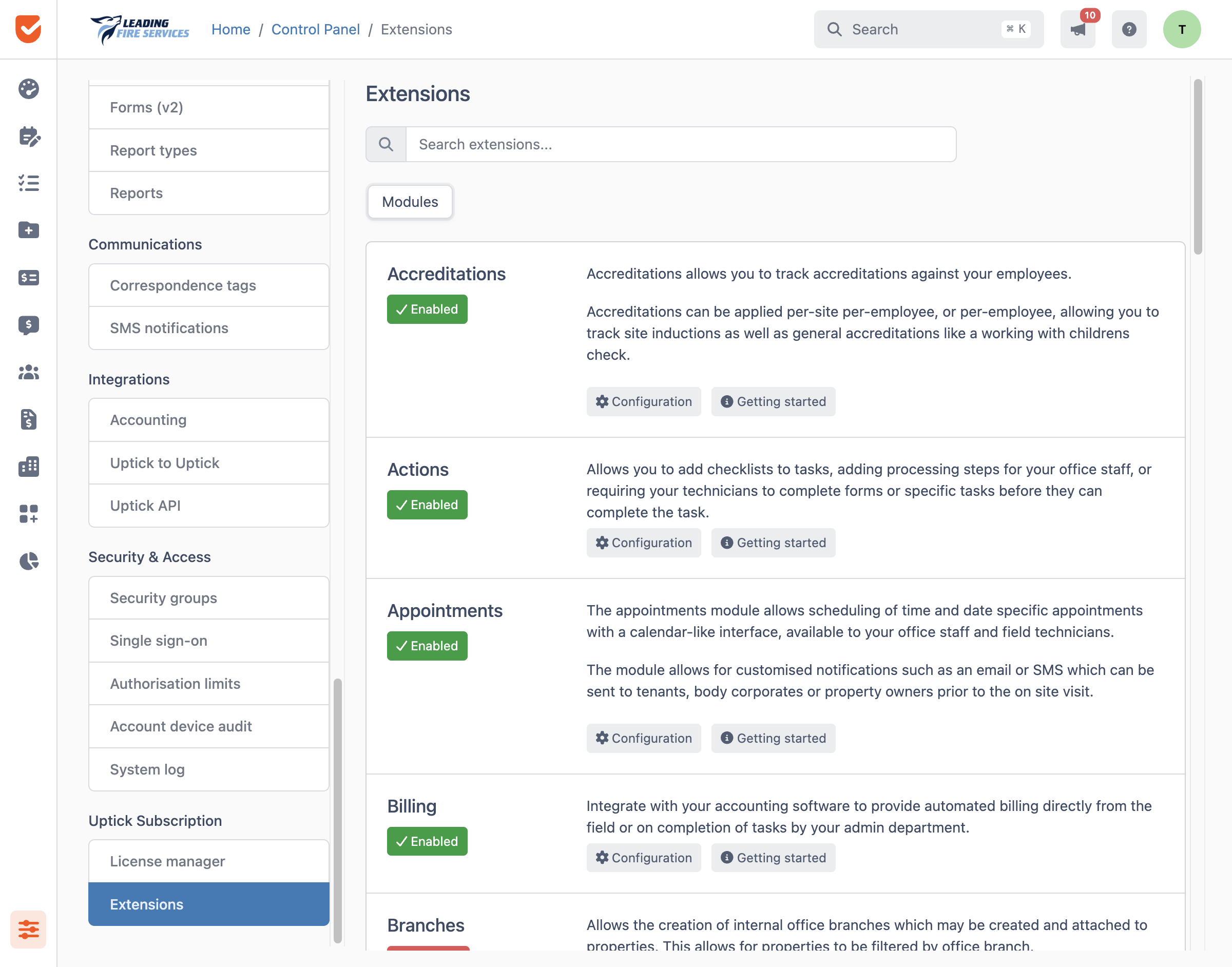
Task: Open the pie chart reports icon in sidebar
Action: [x=28, y=561]
